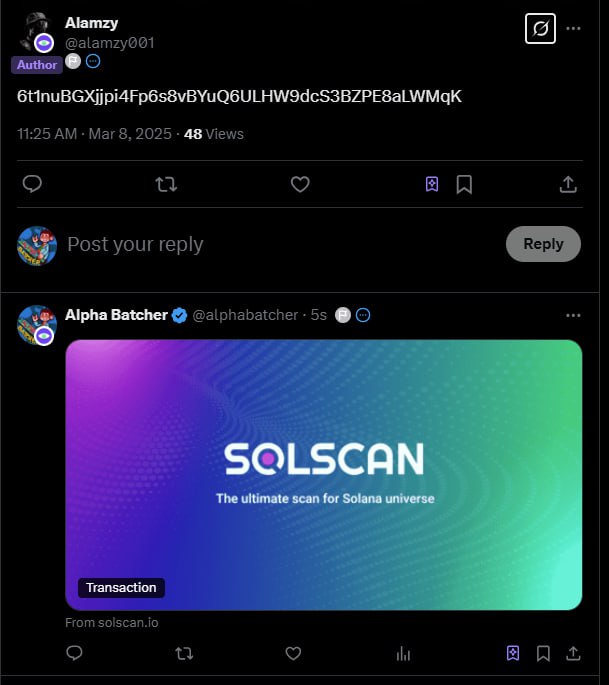The width and height of the screenshot is (609, 685).
Task: Click the blue circled dots icon beside Alamzy's flag
Action: coord(93,61)
